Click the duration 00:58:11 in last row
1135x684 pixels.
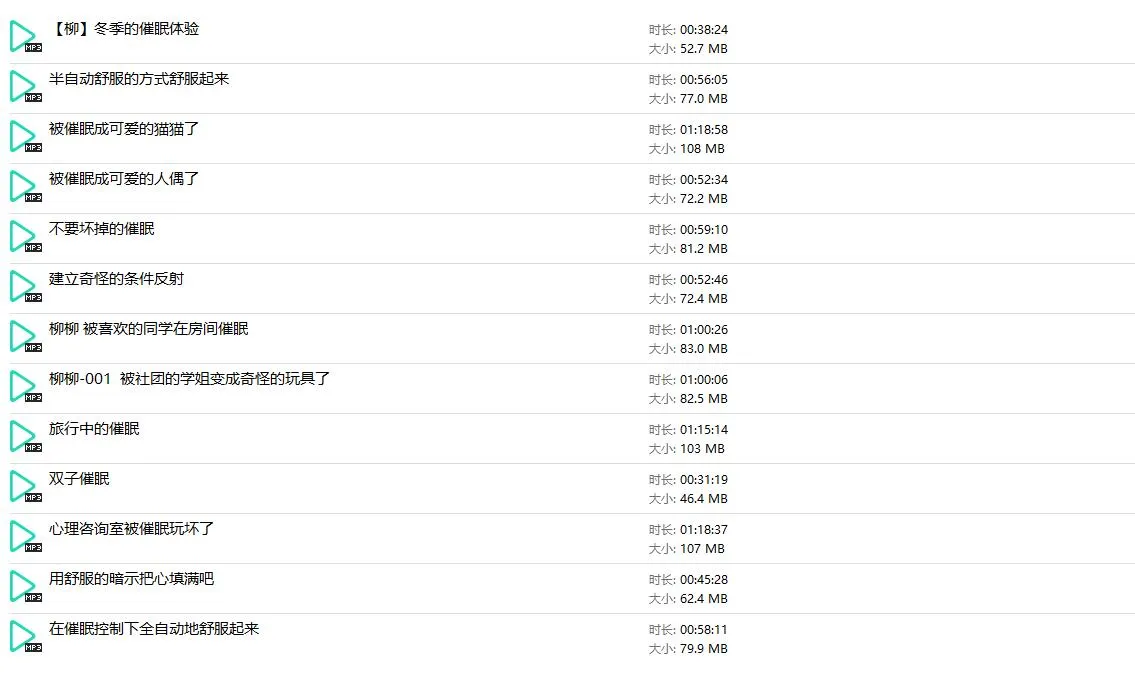[x=704, y=630]
